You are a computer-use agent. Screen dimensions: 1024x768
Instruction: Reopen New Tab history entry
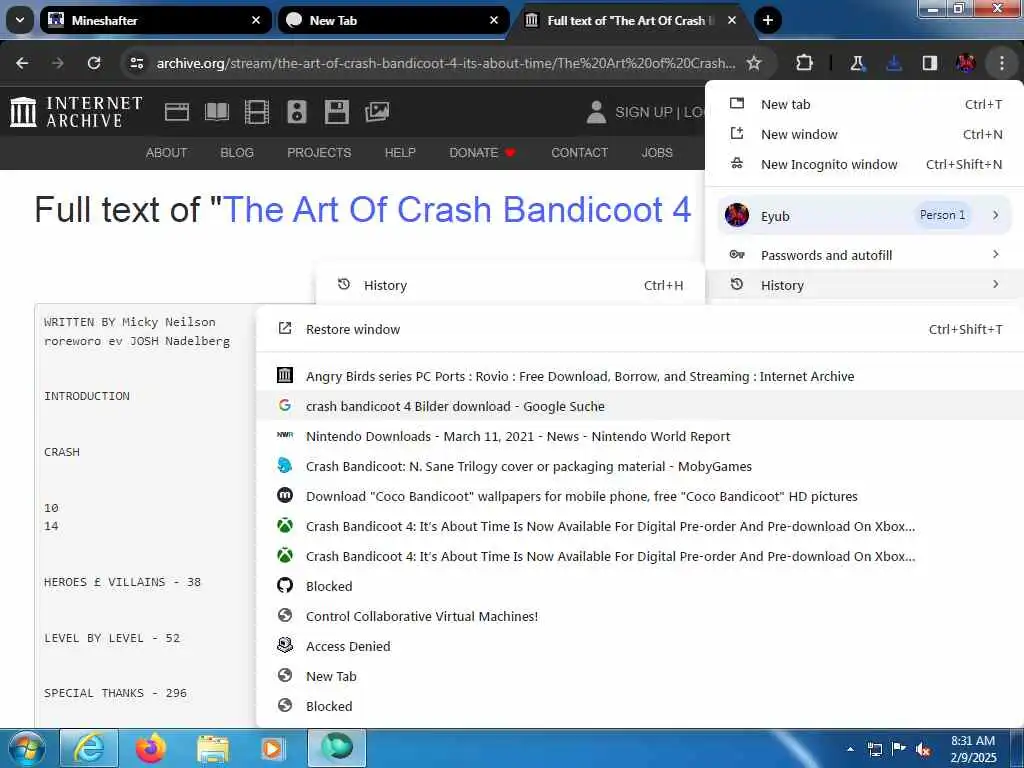(x=640, y=677)
